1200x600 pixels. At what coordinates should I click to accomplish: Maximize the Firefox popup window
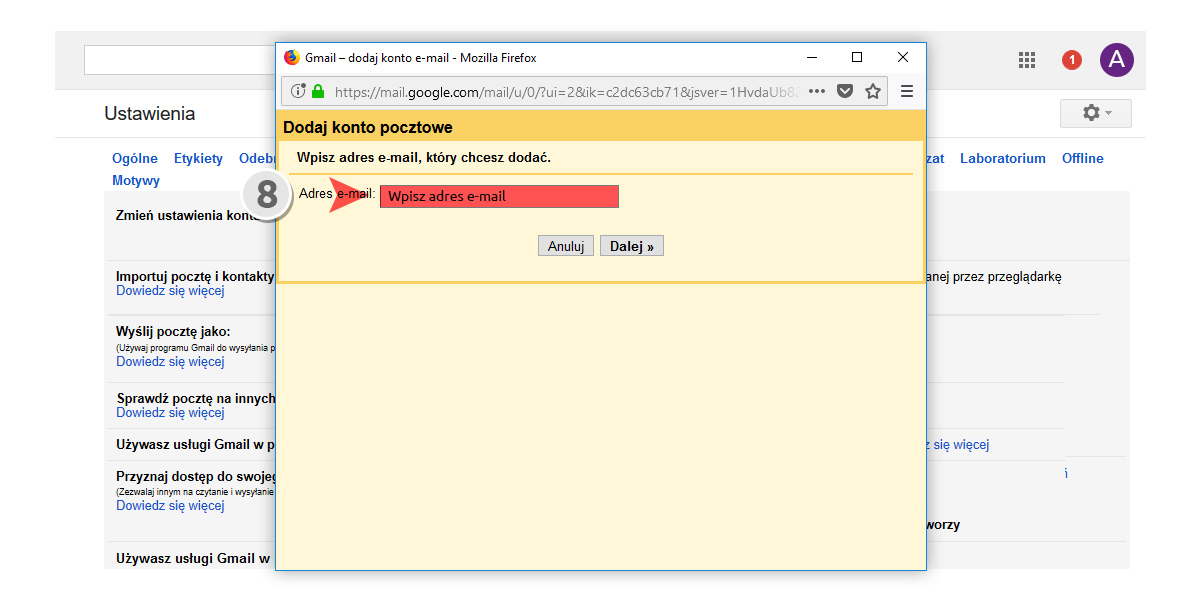(857, 58)
